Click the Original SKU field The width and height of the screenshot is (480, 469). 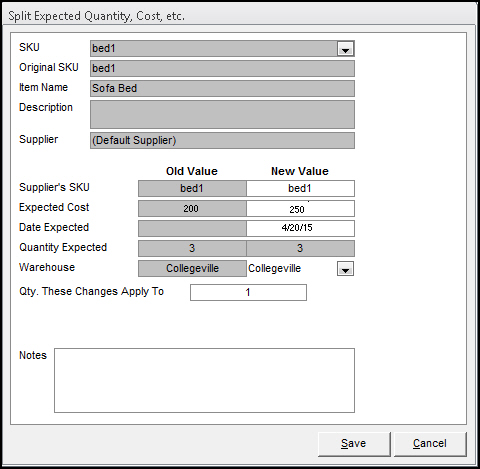[222, 68]
